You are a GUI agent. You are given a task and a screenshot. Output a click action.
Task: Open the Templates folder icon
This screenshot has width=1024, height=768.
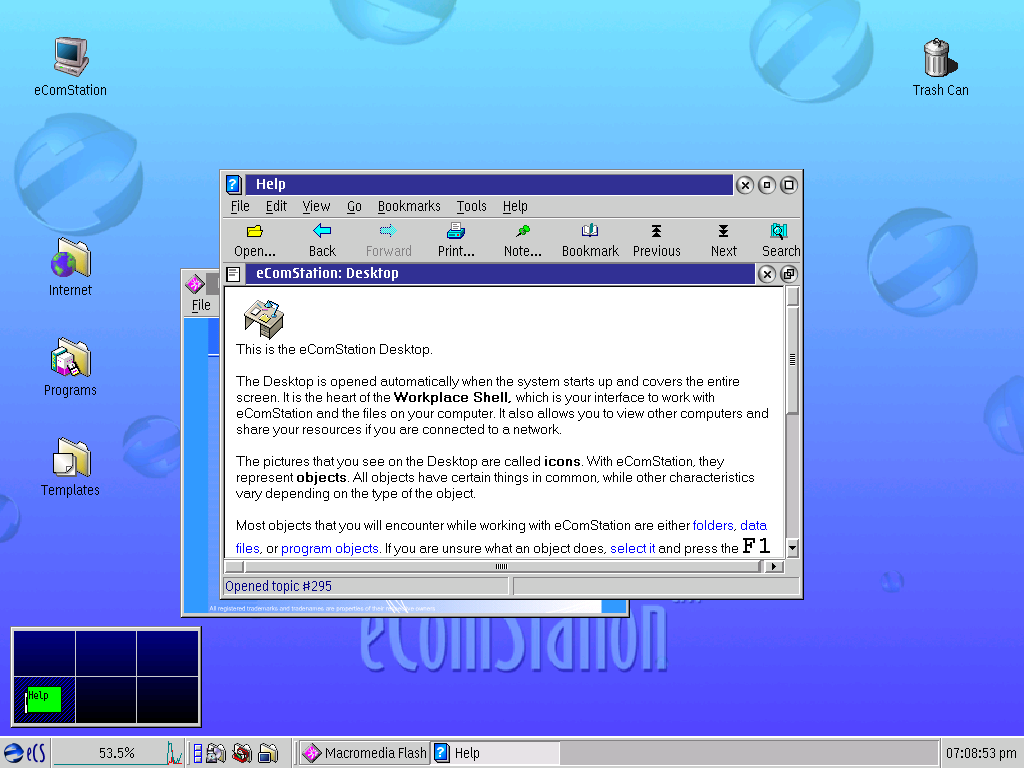point(71,458)
